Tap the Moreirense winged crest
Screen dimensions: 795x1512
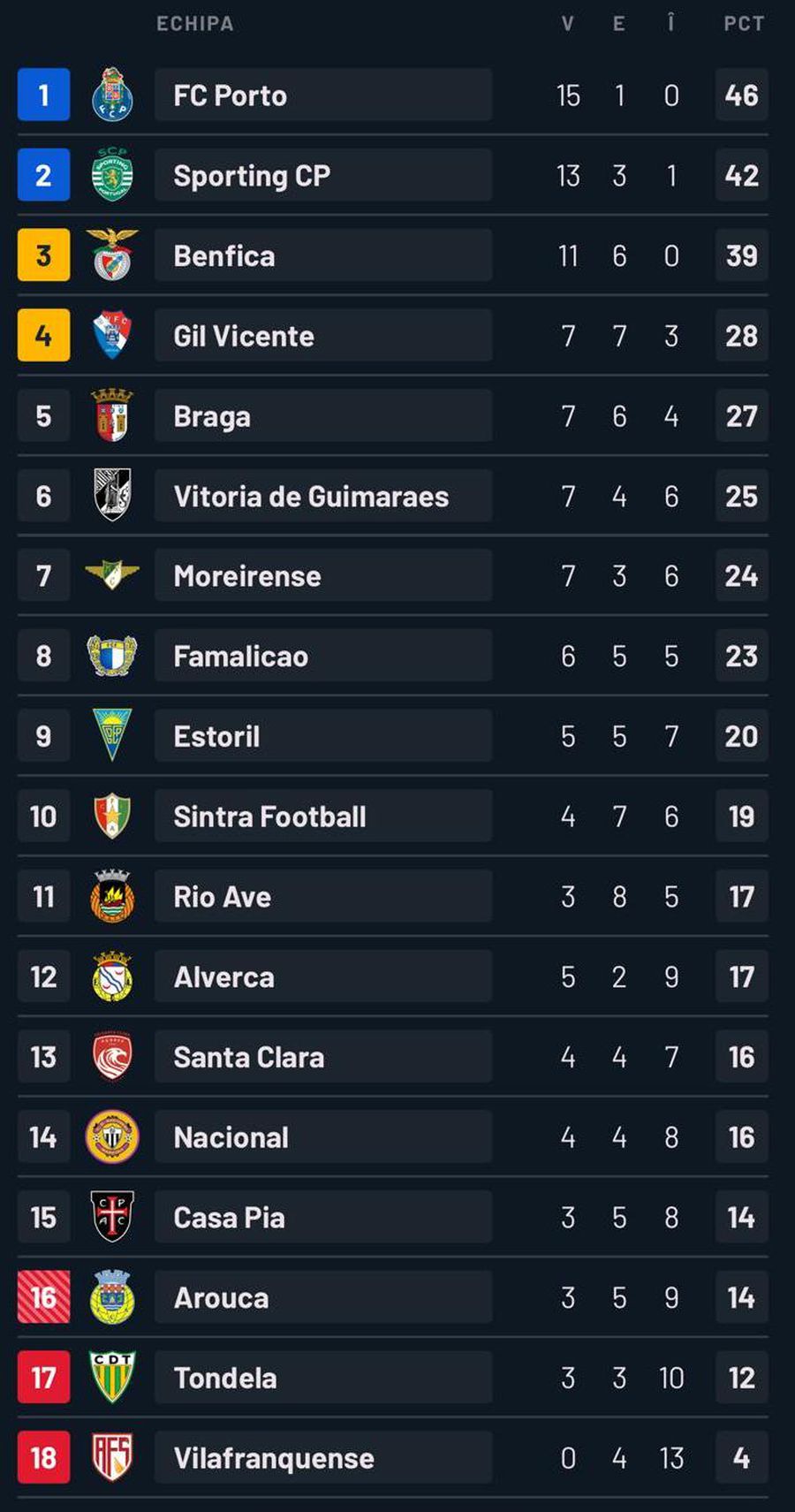[112, 575]
